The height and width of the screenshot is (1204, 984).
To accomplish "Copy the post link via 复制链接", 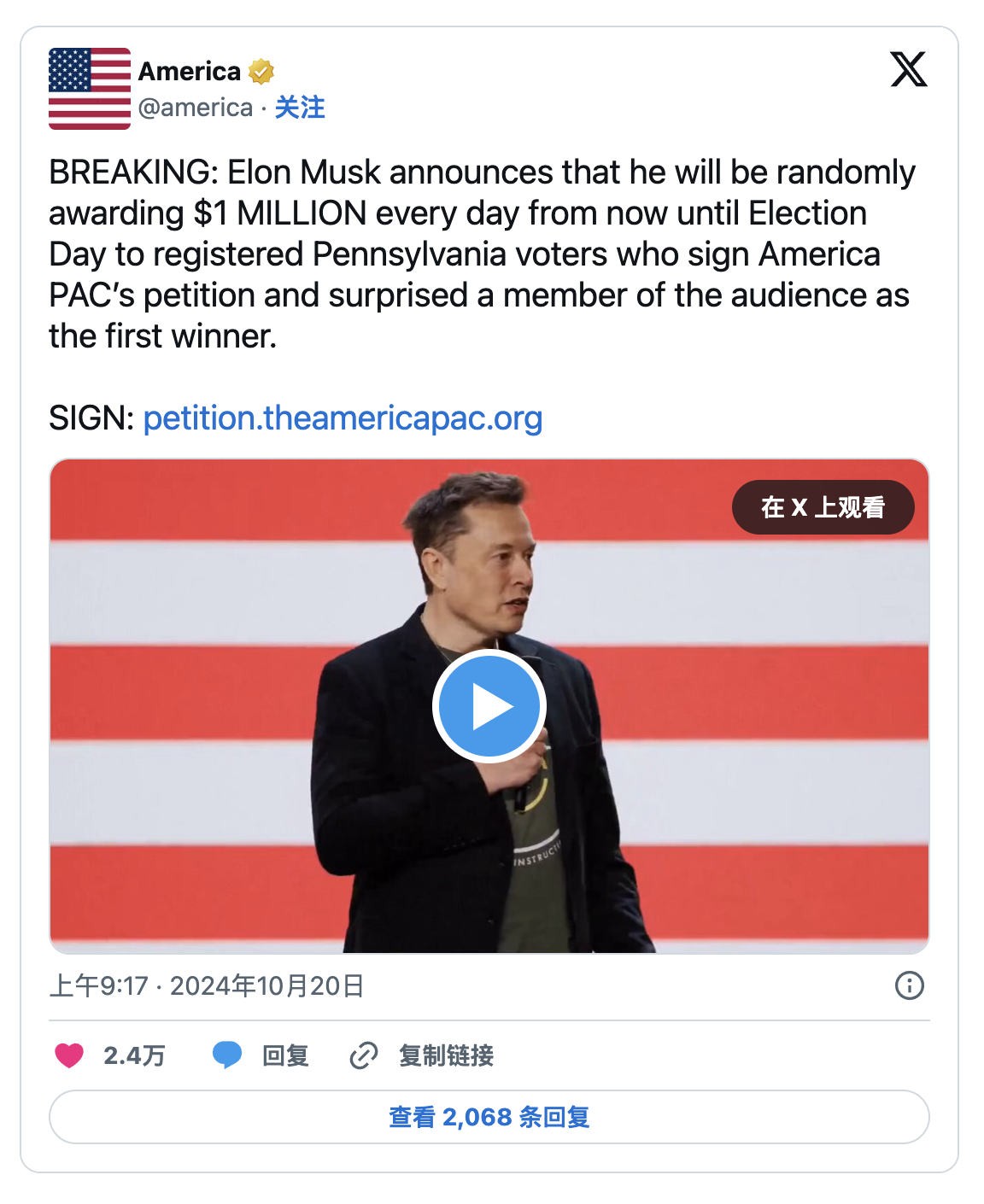I will click(x=446, y=1056).
